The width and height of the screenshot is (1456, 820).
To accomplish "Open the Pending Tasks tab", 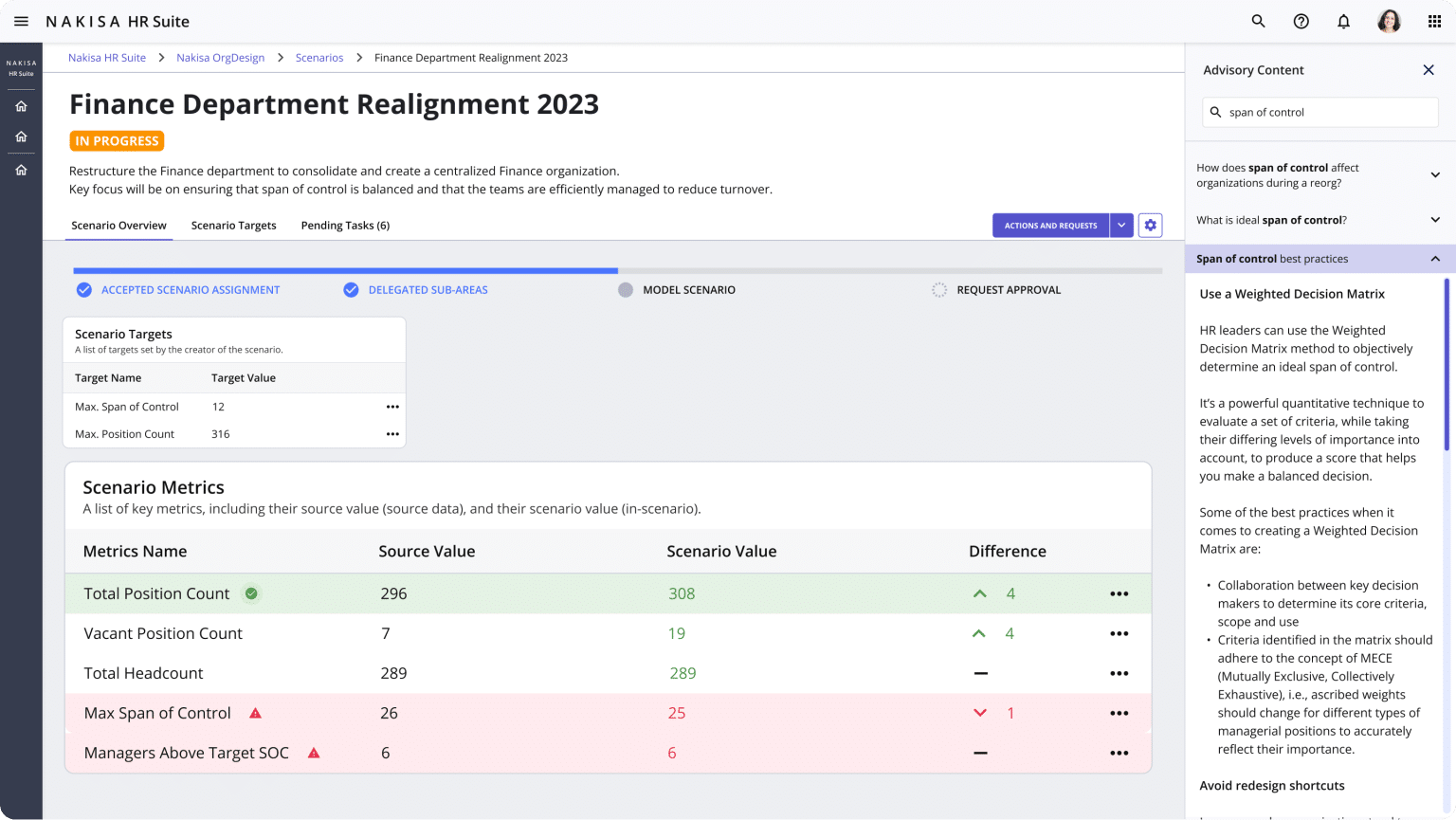I will tap(345, 225).
